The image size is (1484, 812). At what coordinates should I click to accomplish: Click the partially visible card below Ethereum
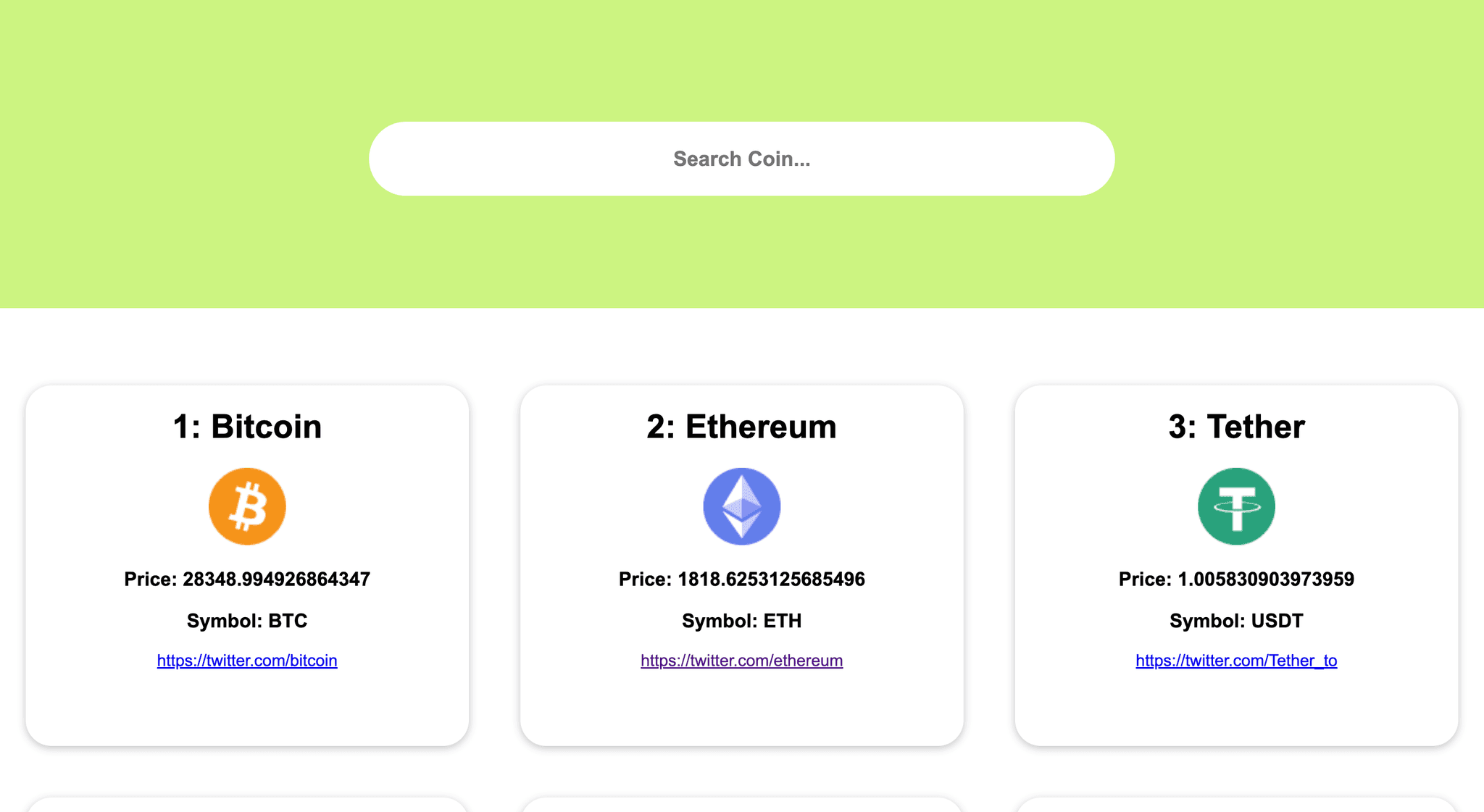741,805
